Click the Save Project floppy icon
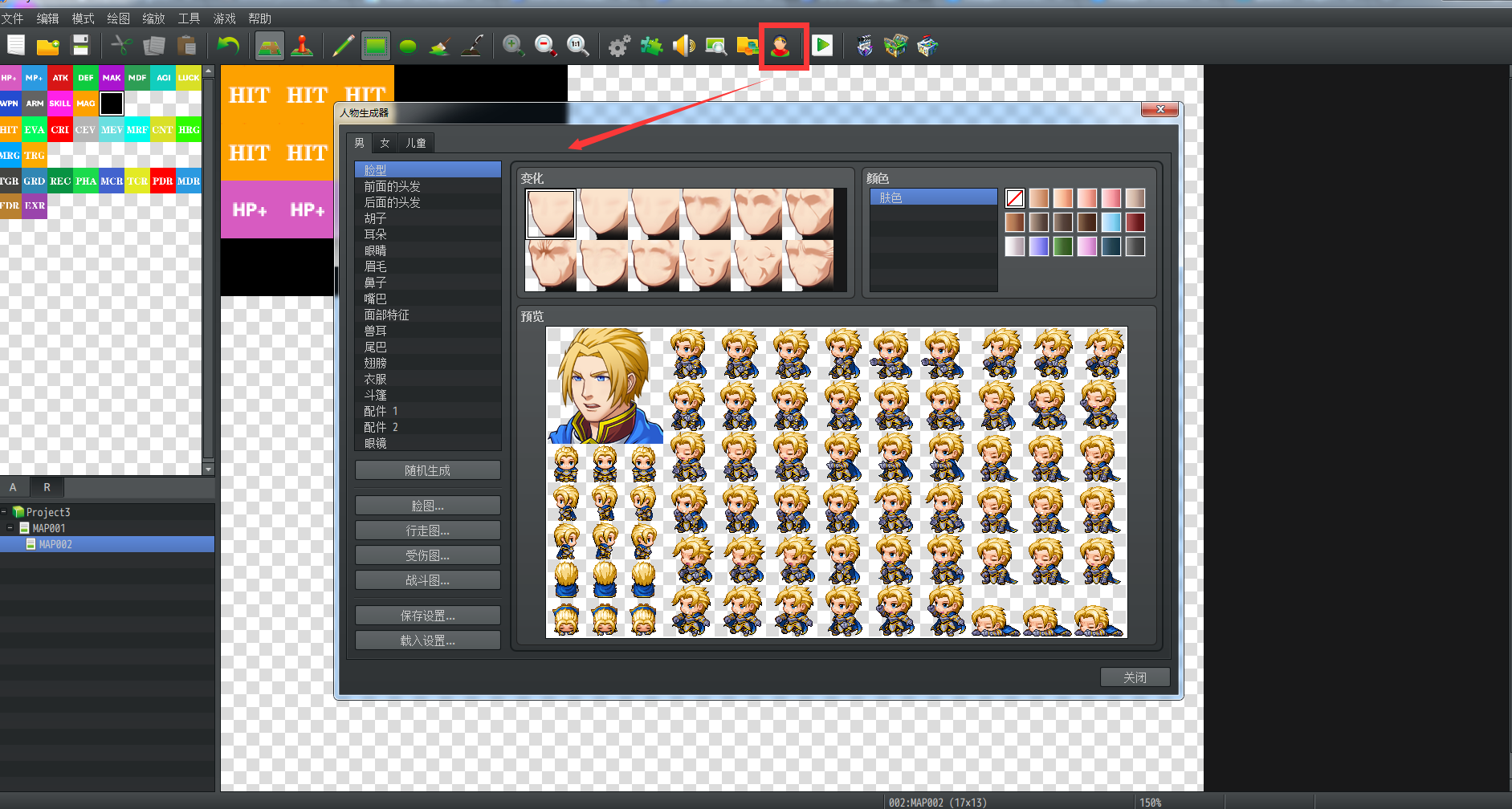 81,46
